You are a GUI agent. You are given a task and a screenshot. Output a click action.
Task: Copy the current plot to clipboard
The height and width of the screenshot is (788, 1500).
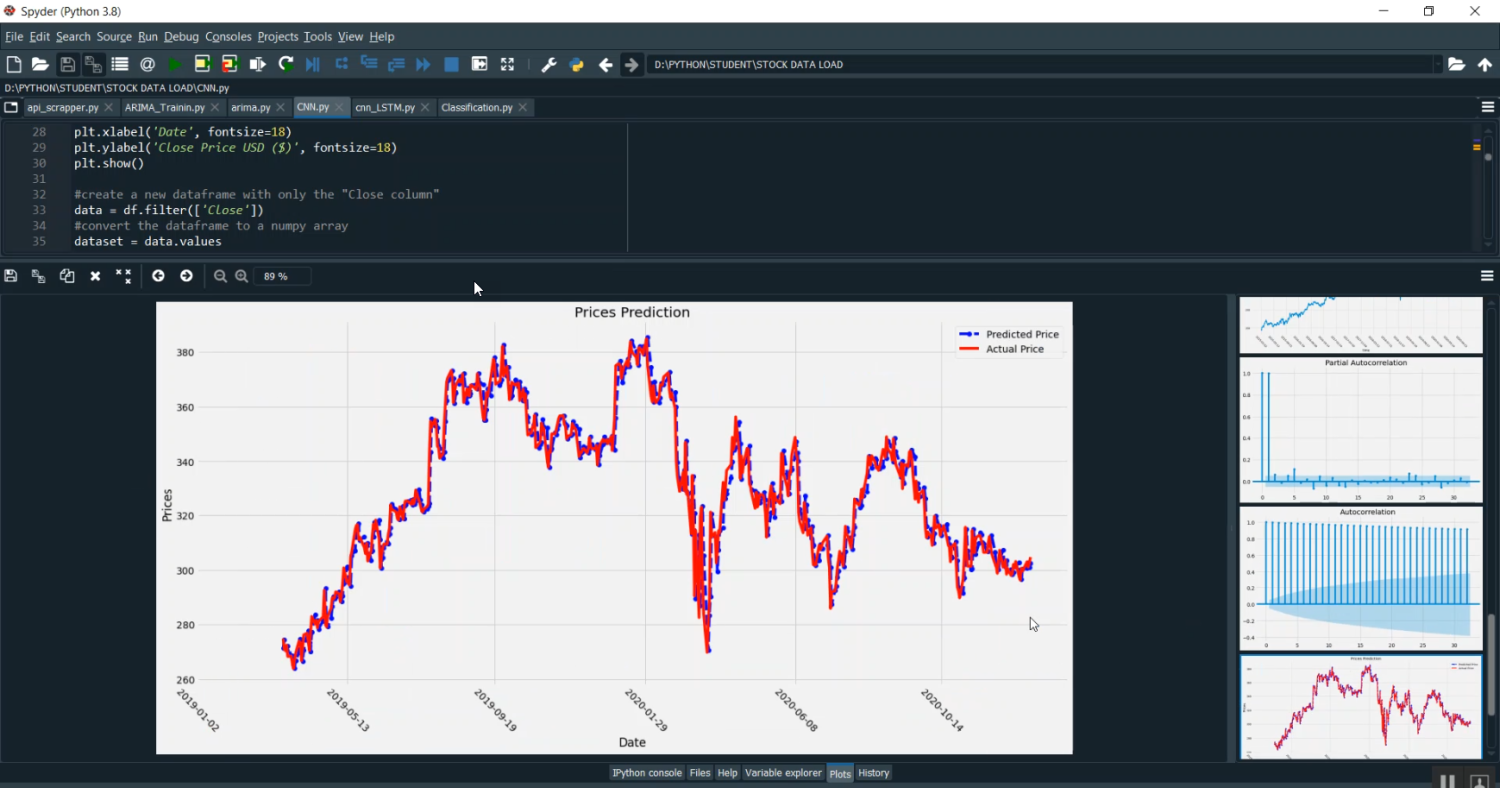pos(66,276)
